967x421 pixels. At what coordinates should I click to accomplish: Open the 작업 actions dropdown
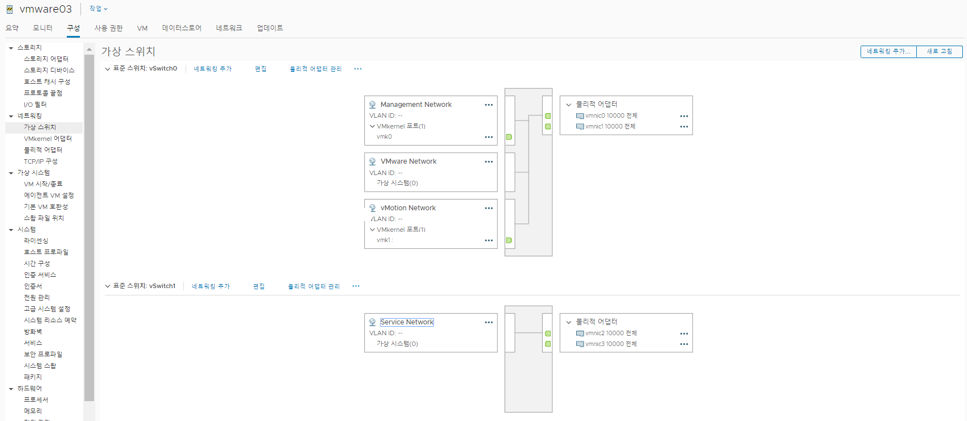98,9
